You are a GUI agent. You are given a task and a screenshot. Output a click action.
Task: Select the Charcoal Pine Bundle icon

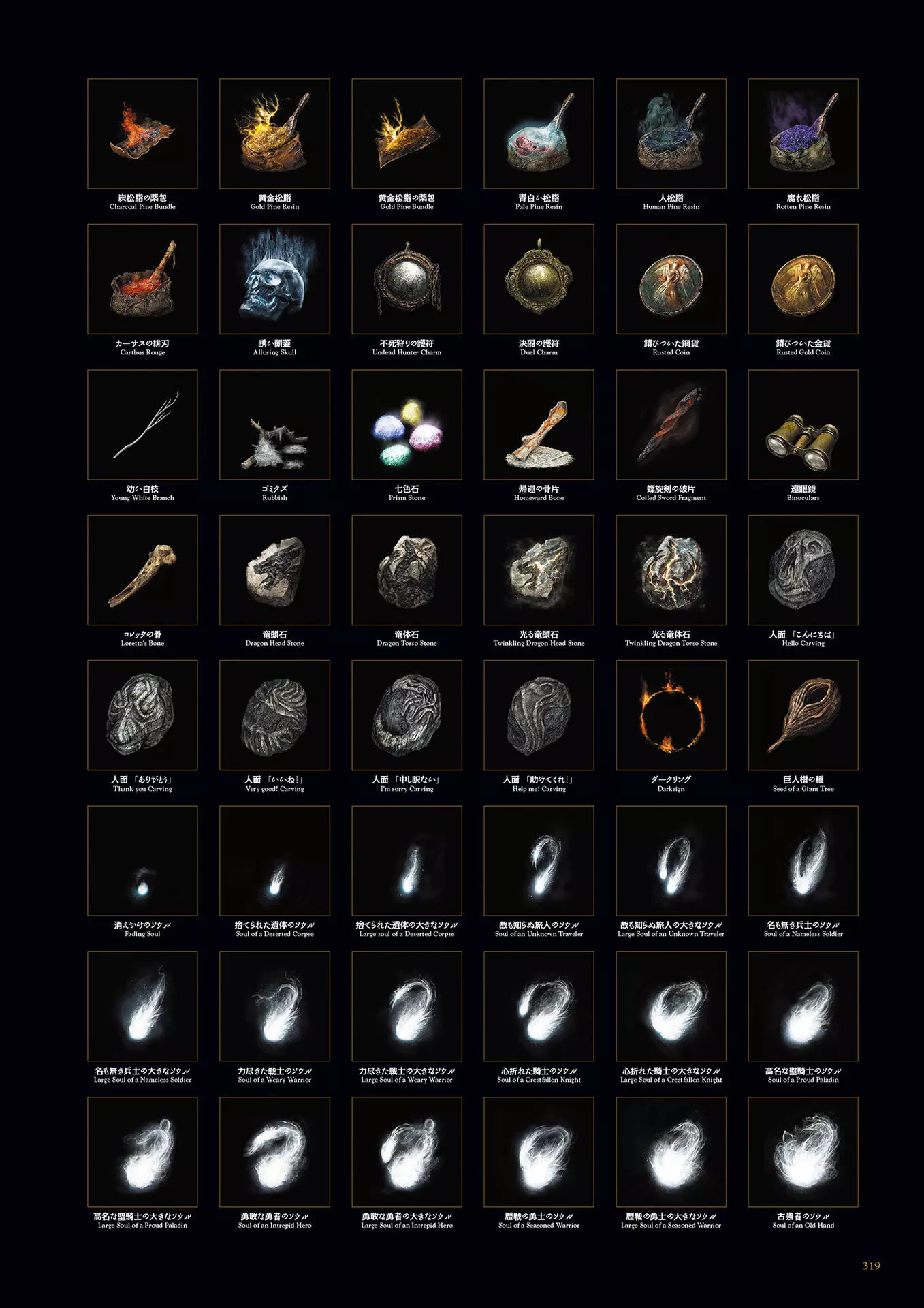142,134
